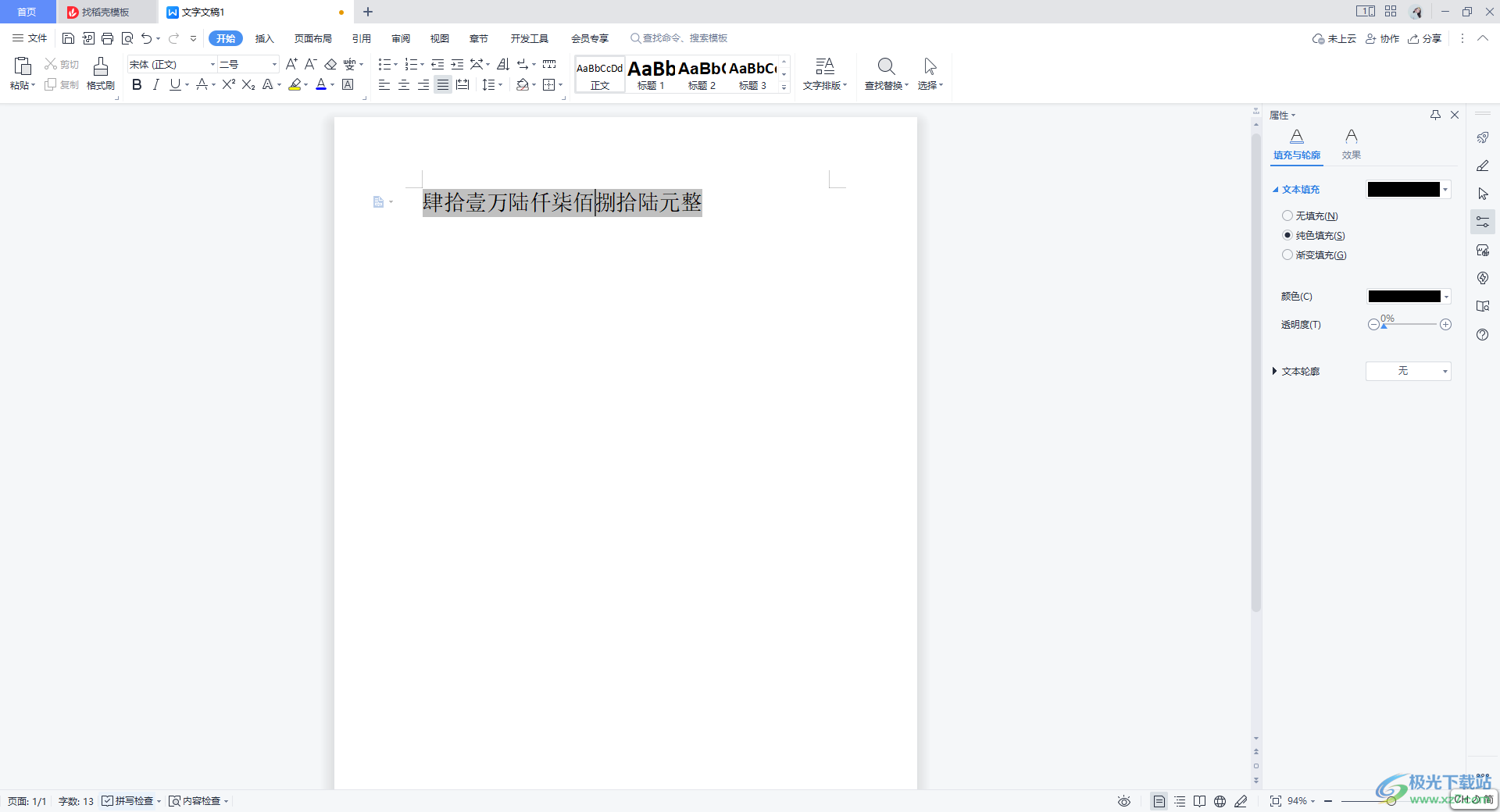Decrease font size with A- icon
This screenshot has width=1500, height=812.
(310, 64)
